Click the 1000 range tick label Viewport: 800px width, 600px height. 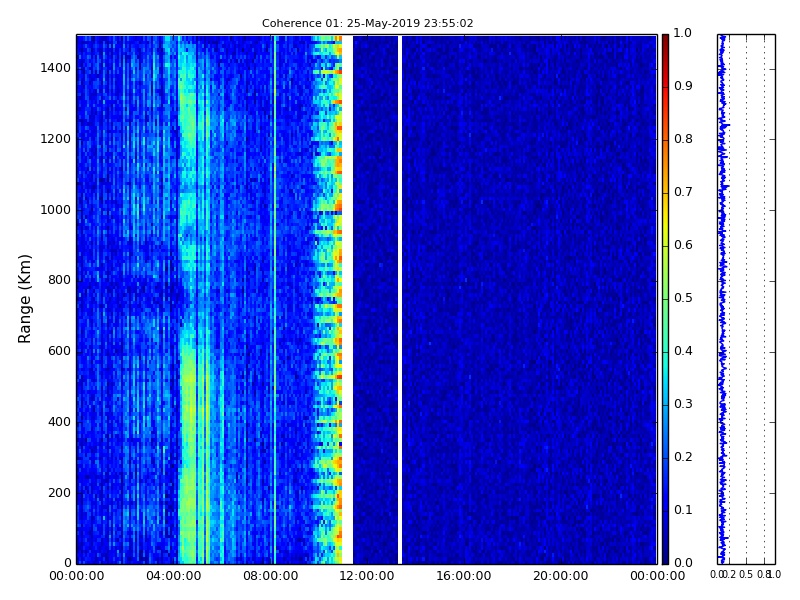coord(55,210)
